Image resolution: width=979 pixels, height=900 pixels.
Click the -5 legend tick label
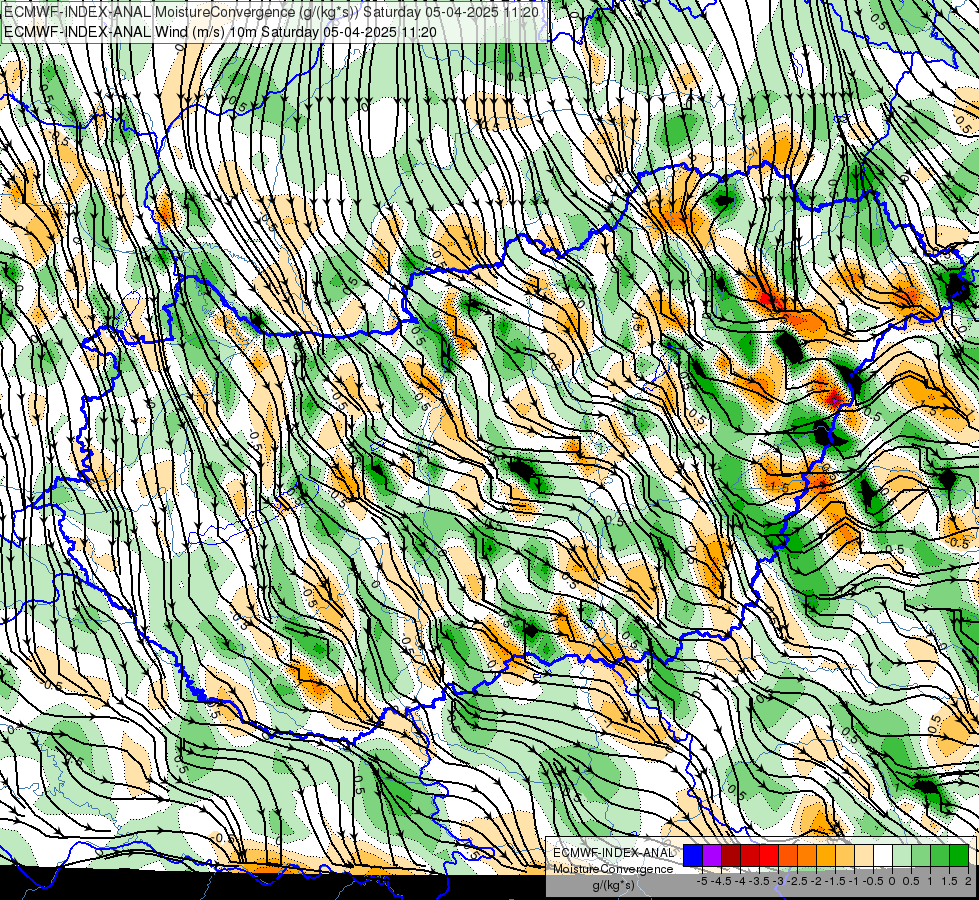coord(702,881)
